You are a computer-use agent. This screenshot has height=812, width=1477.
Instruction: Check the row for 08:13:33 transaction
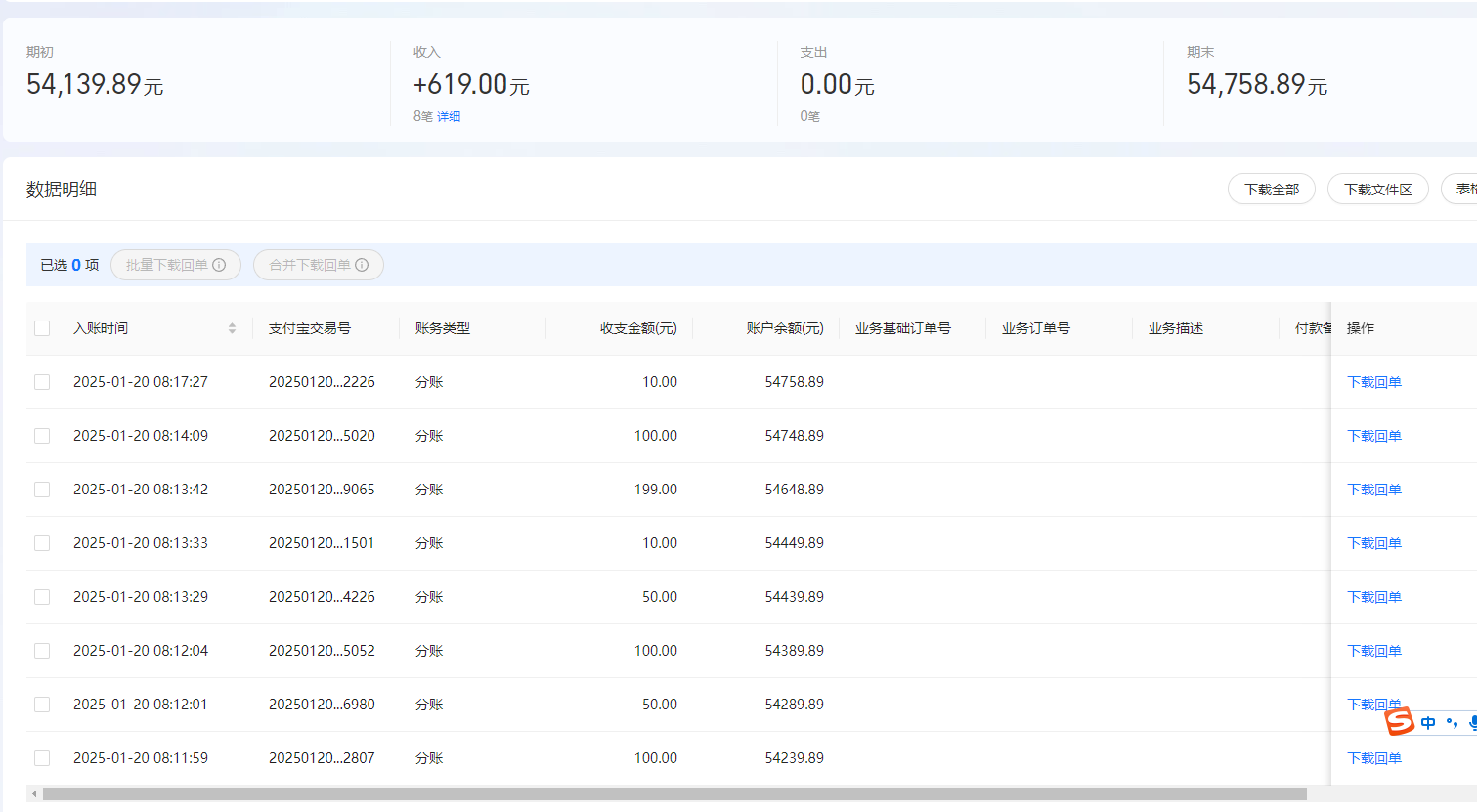point(42,543)
